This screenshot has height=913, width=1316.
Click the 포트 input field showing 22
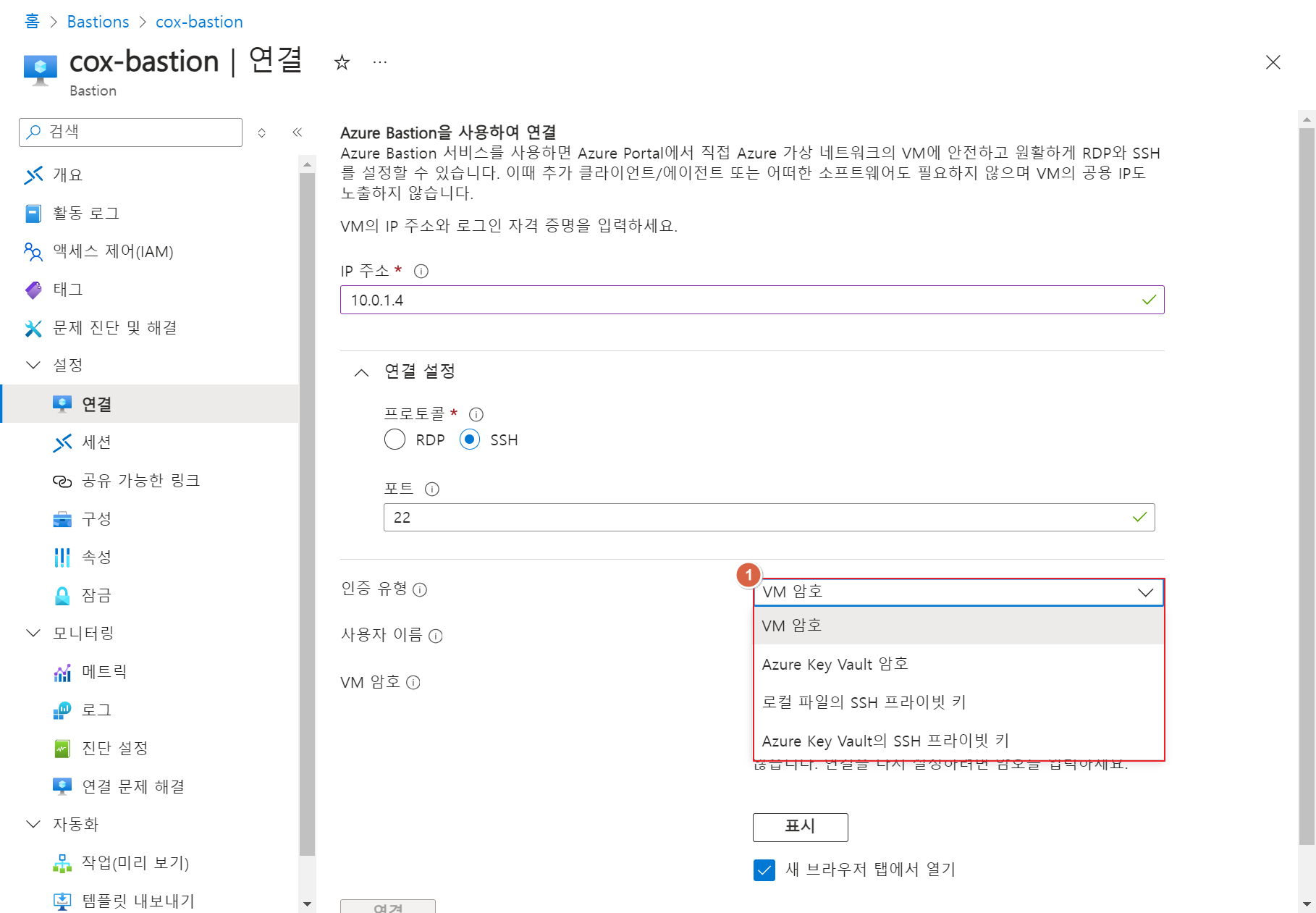769,518
